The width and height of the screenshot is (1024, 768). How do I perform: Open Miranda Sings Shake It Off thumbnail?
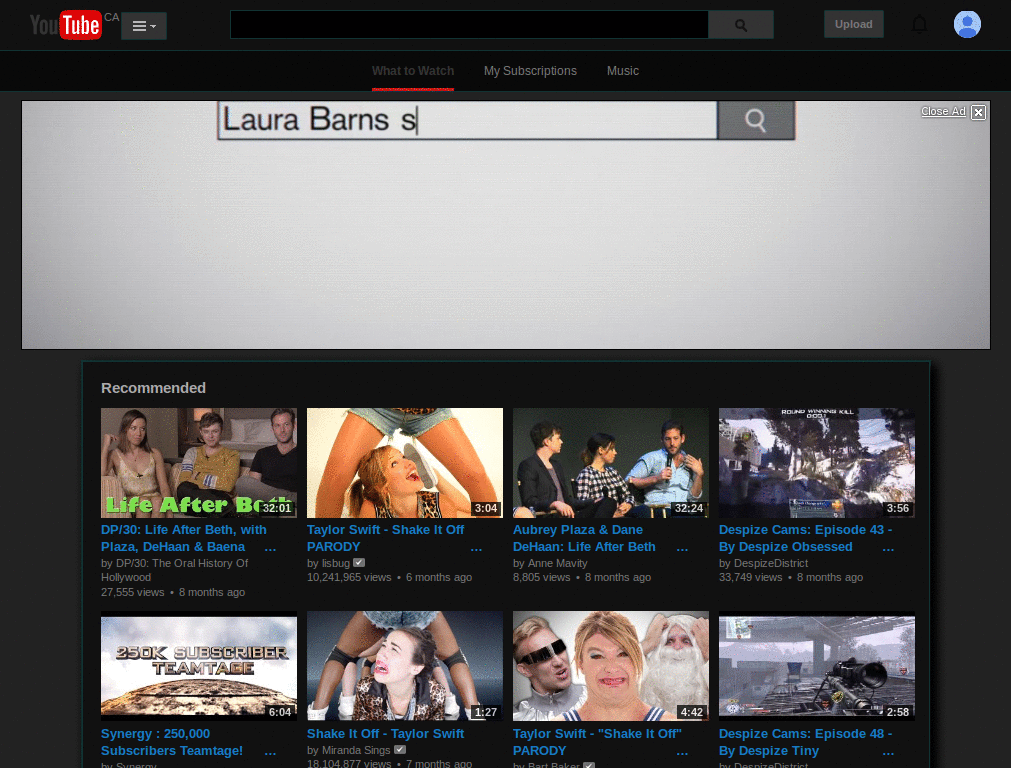(x=405, y=666)
